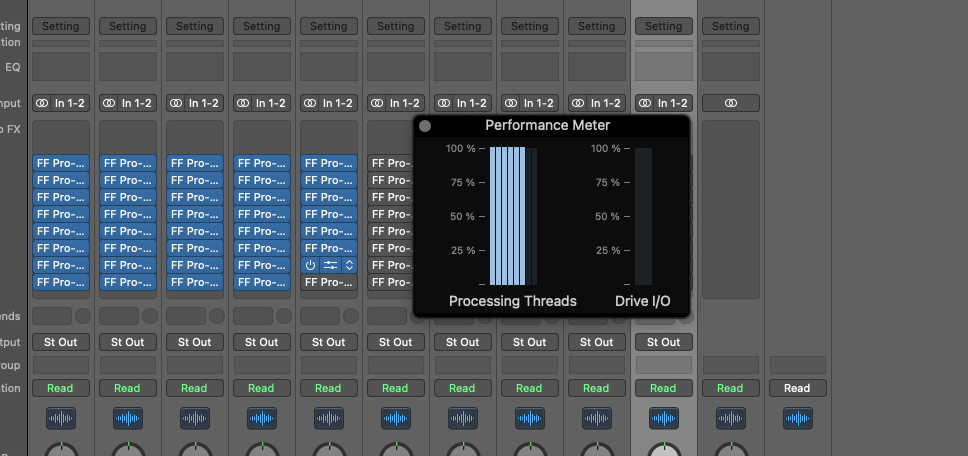Image resolution: width=968 pixels, height=456 pixels.
Task: Open the St Out output menu on the eighth strip
Action: tap(530, 342)
